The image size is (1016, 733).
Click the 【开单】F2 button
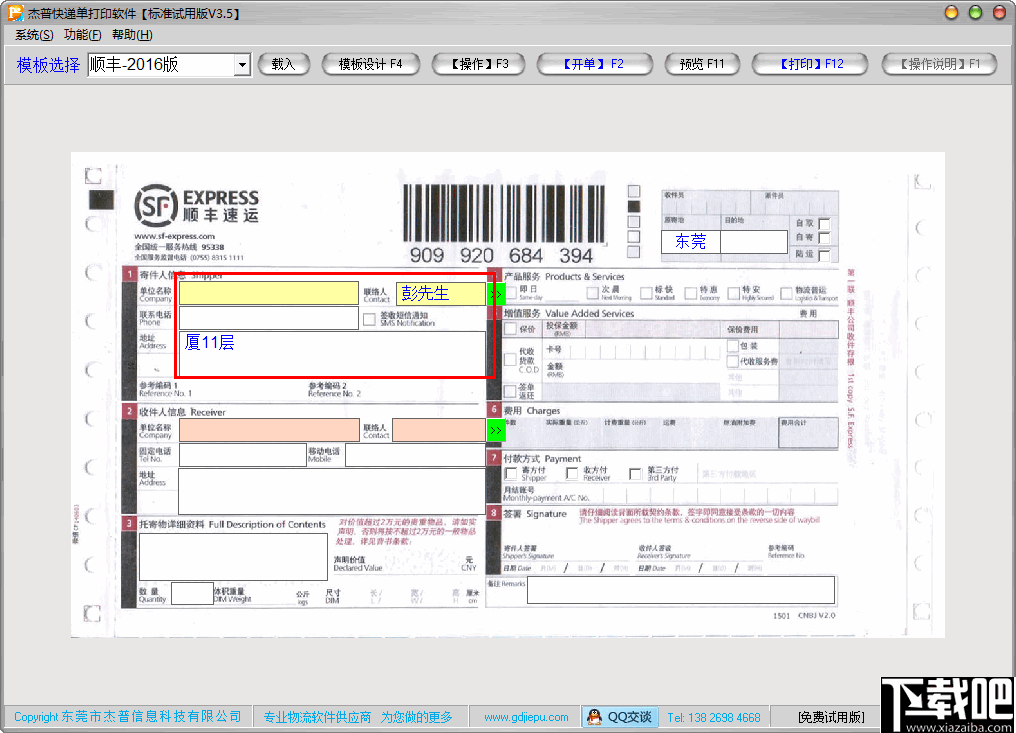point(594,64)
